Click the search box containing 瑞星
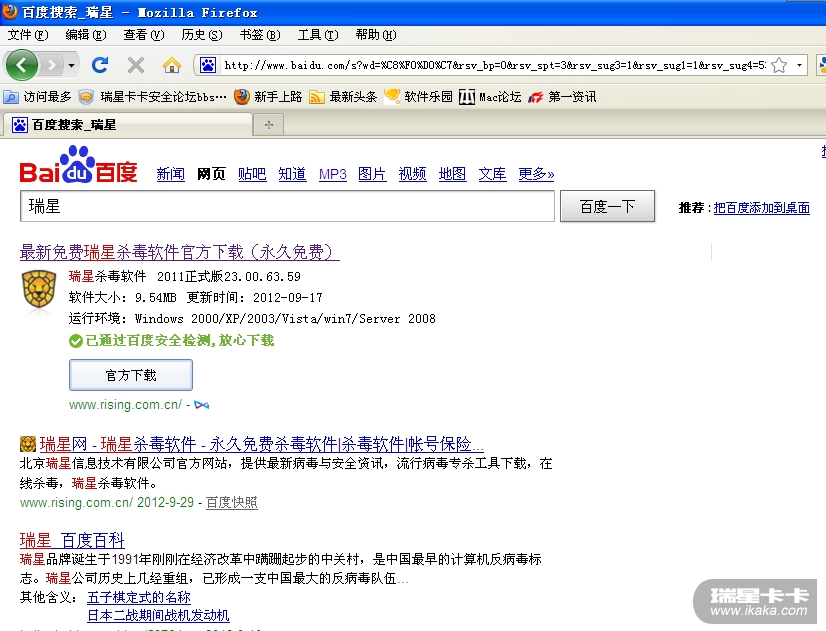 click(x=287, y=206)
